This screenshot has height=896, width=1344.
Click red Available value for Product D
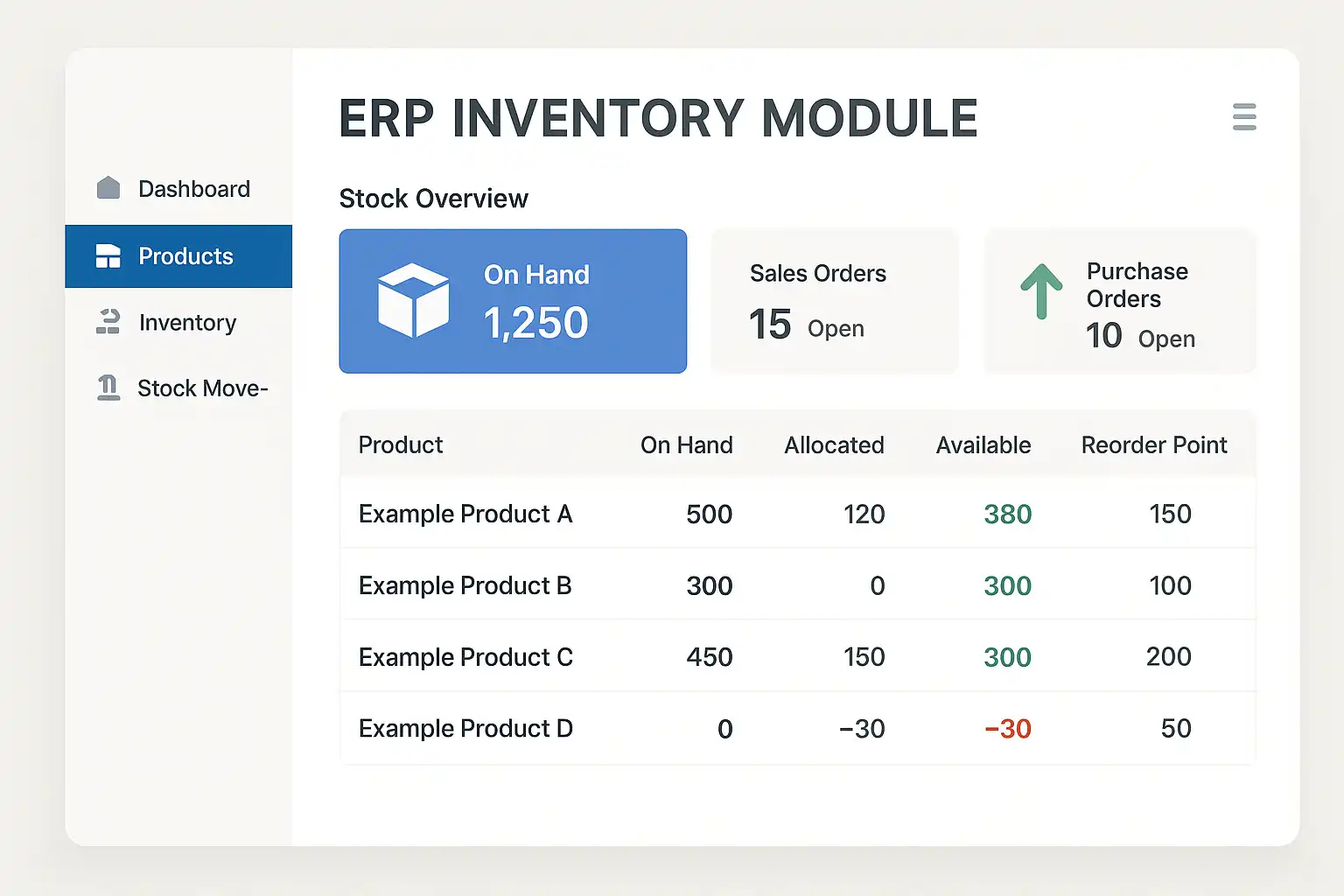[1008, 729]
